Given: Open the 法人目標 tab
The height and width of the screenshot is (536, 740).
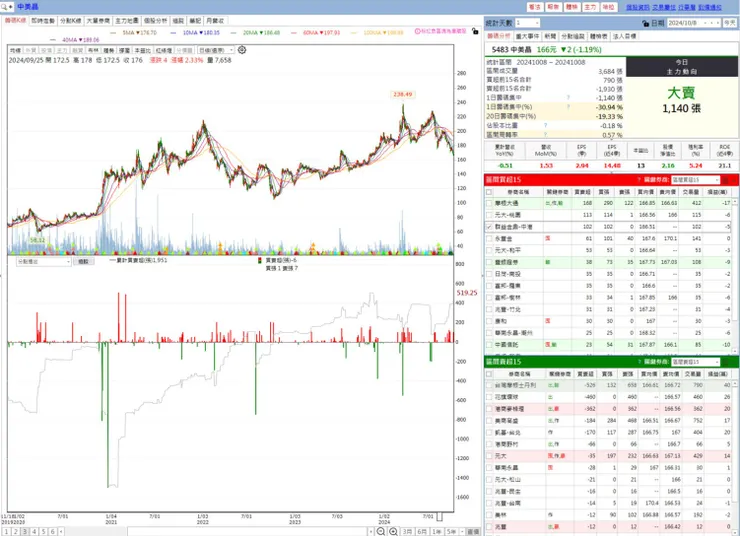Looking at the screenshot, I should (x=624, y=36).
